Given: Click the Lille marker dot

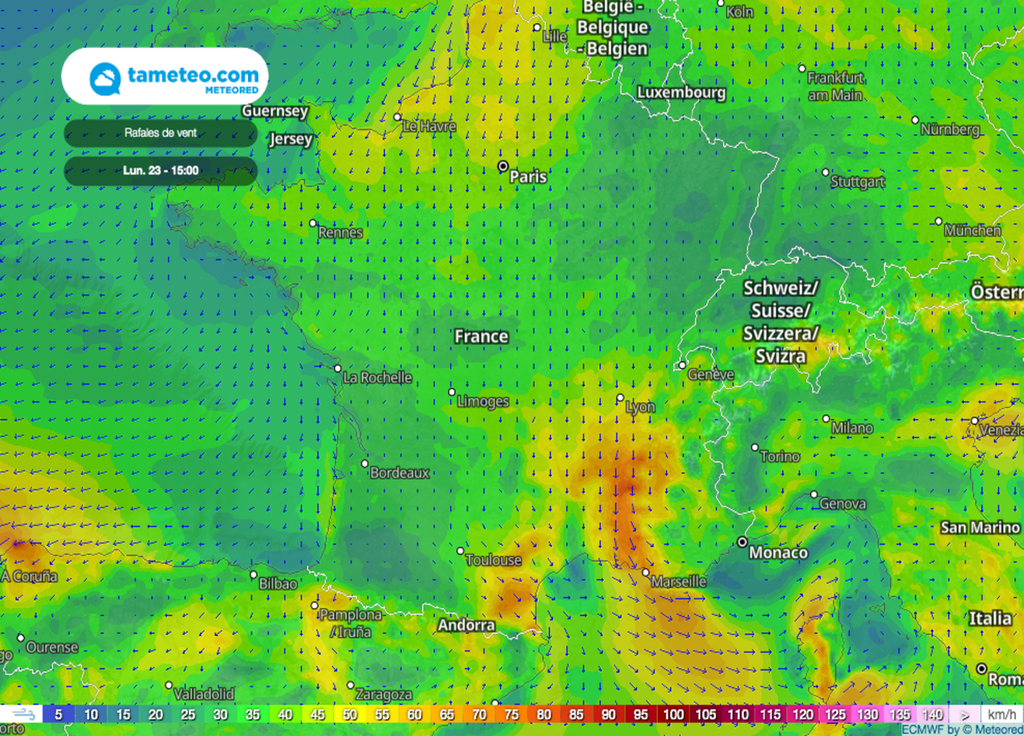Looking at the screenshot, I should (x=537, y=27).
